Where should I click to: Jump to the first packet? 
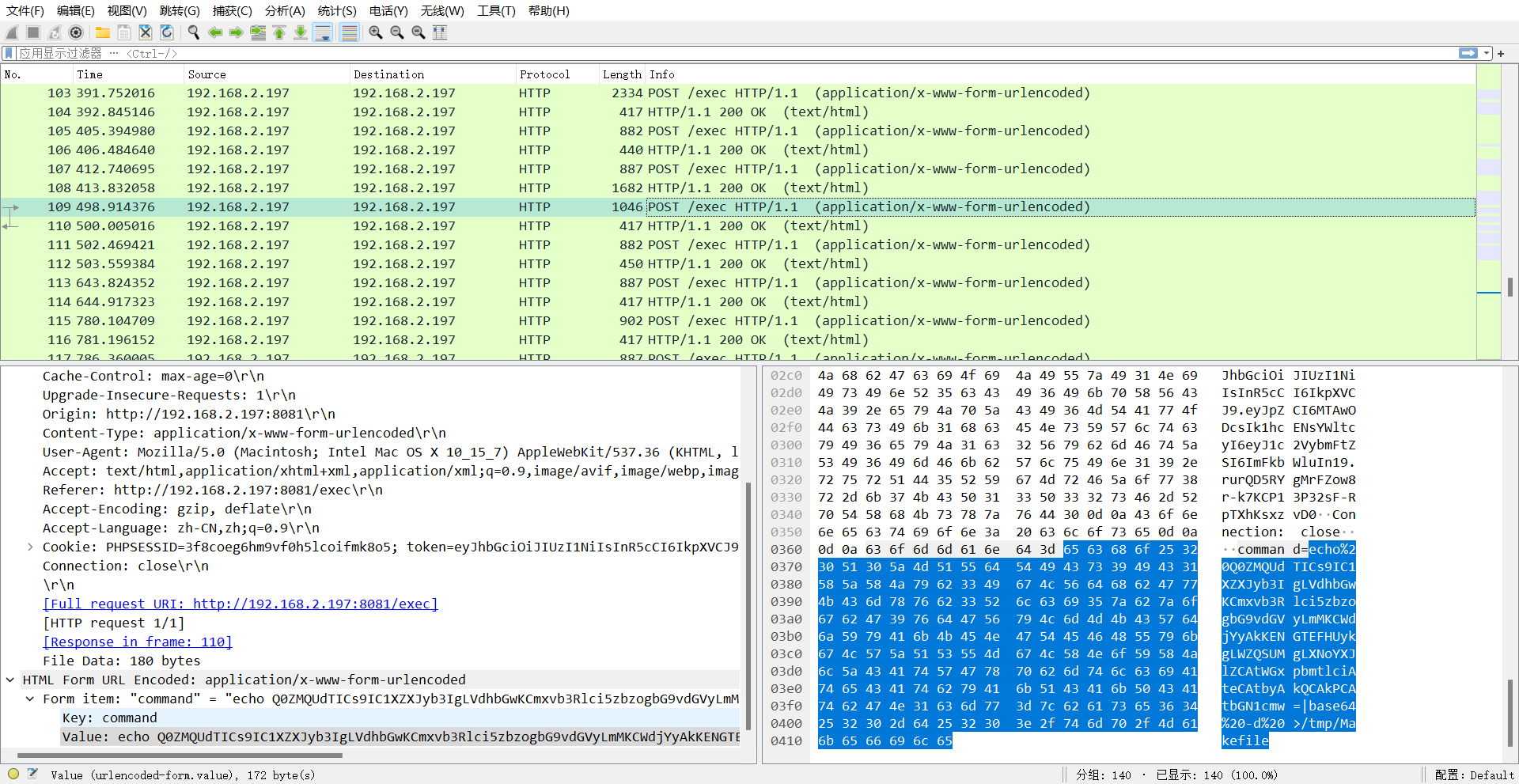click(279, 32)
